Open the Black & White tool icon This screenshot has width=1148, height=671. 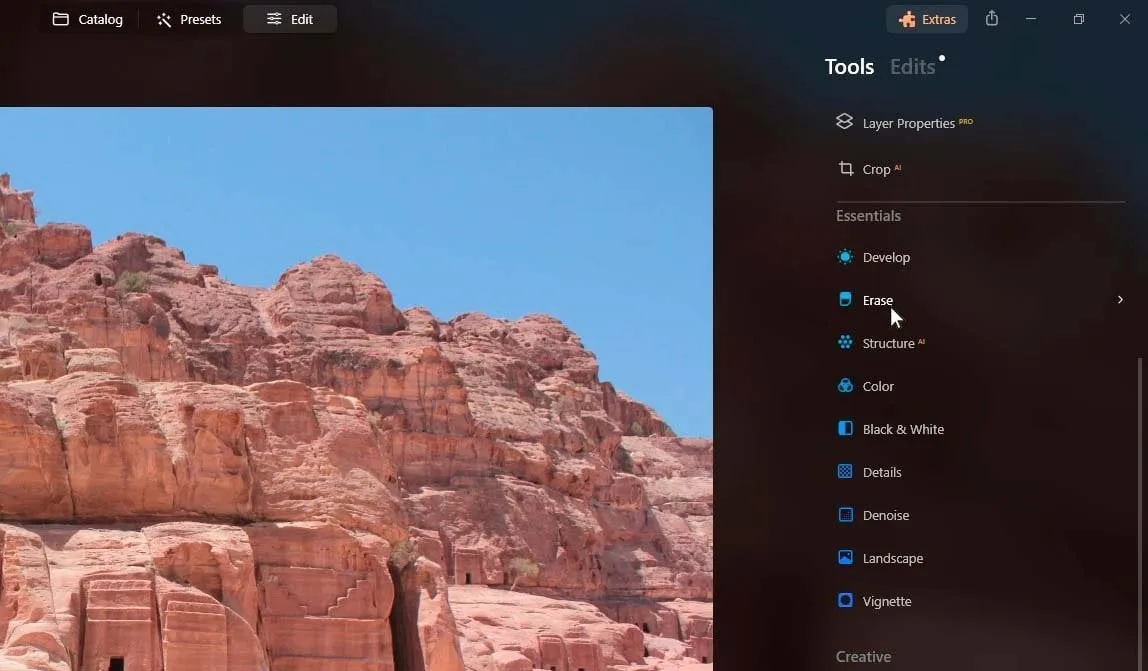[845, 429]
